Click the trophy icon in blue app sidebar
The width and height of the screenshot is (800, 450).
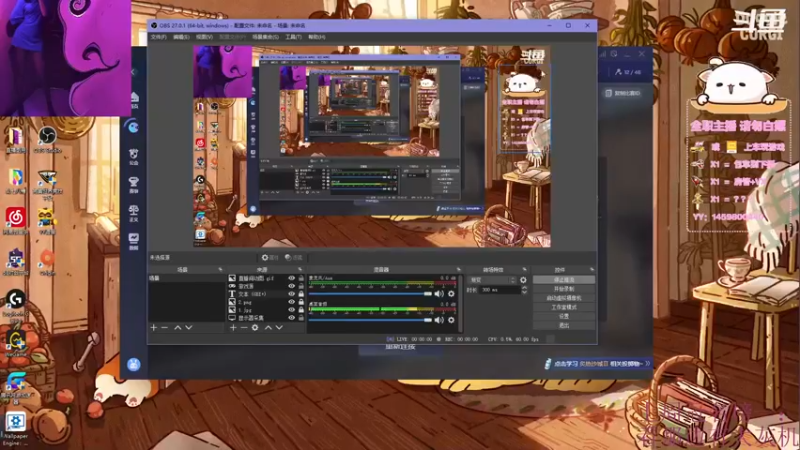pos(134,183)
